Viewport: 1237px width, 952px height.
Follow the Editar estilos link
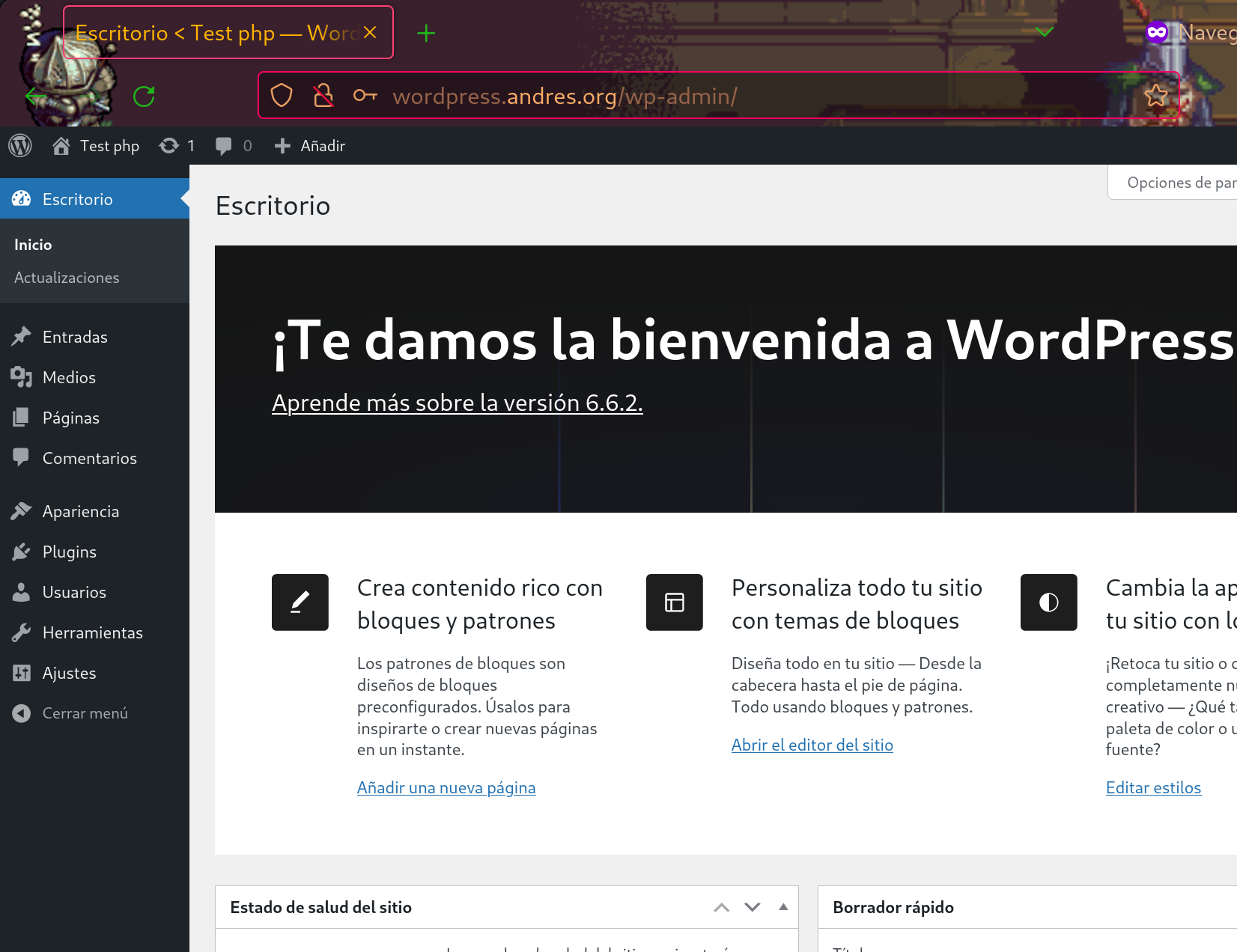(1153, 788)
